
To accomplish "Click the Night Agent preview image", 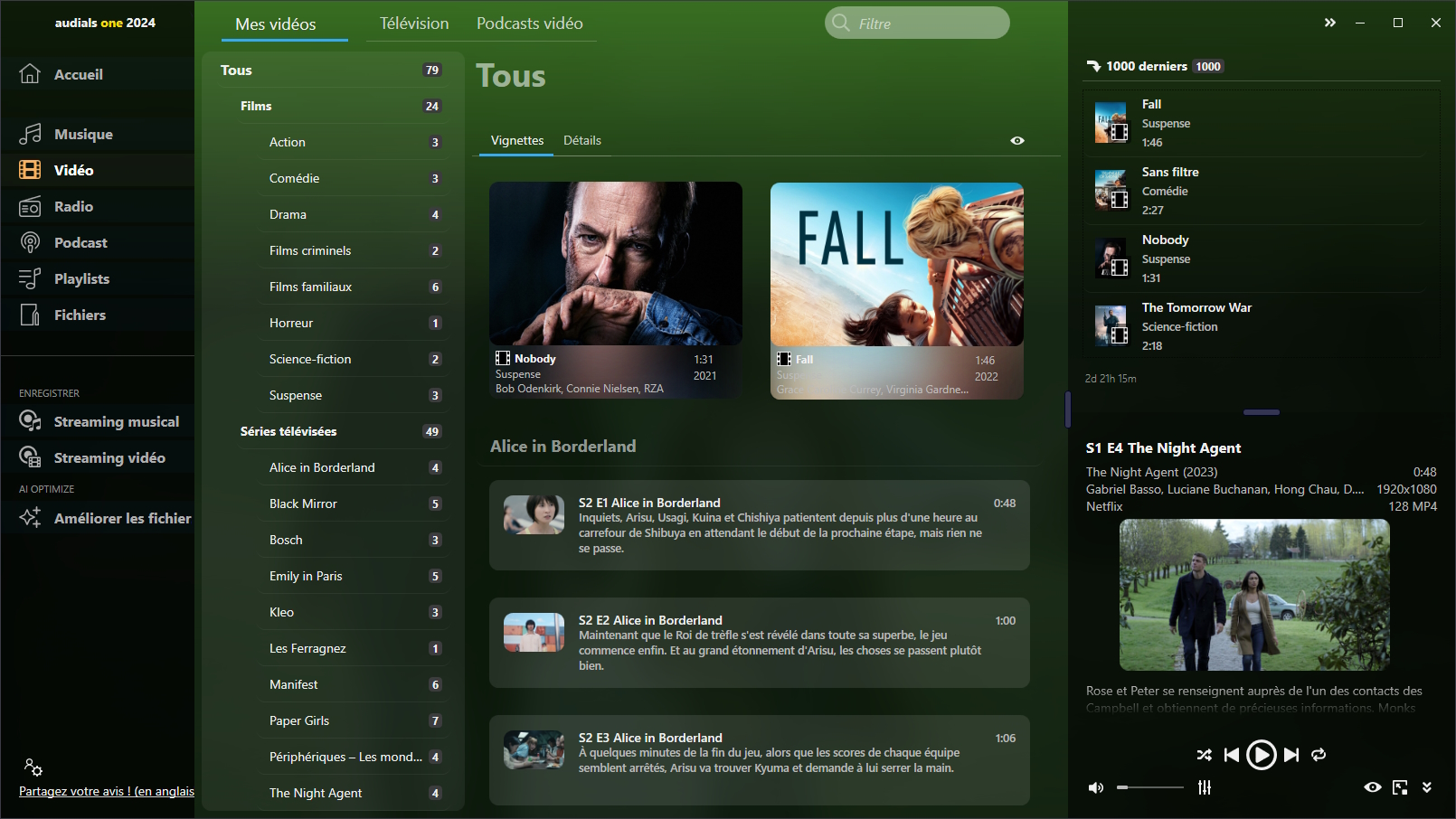I will pos(1254,595).
